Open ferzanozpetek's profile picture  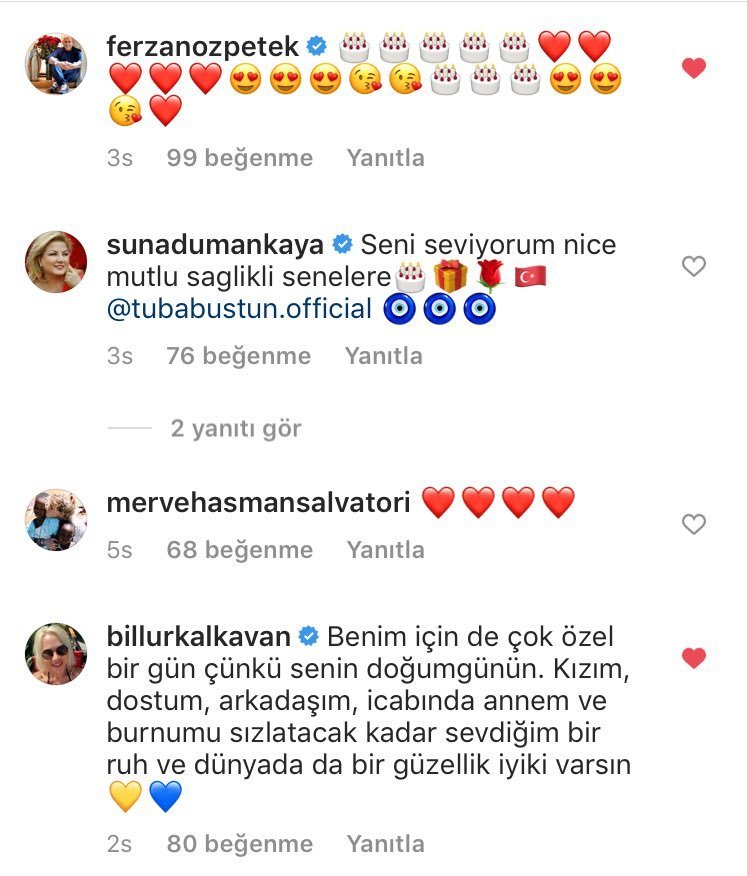click(x=56, y=63)
